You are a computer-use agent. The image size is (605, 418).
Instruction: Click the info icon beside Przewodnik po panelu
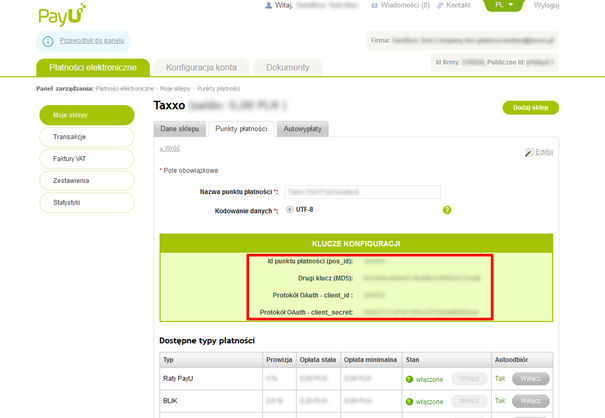pyautogui.click(x=48, y=41)
